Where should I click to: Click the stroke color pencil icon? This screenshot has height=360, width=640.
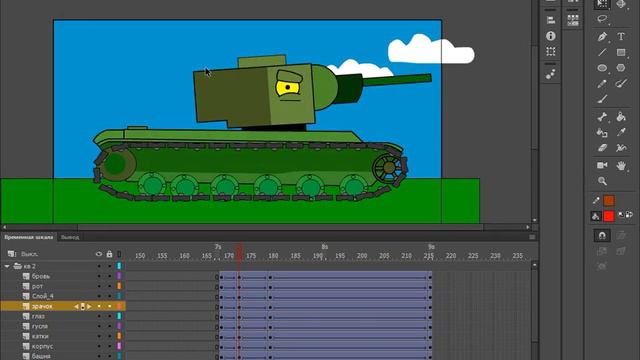tap(596, 200)
